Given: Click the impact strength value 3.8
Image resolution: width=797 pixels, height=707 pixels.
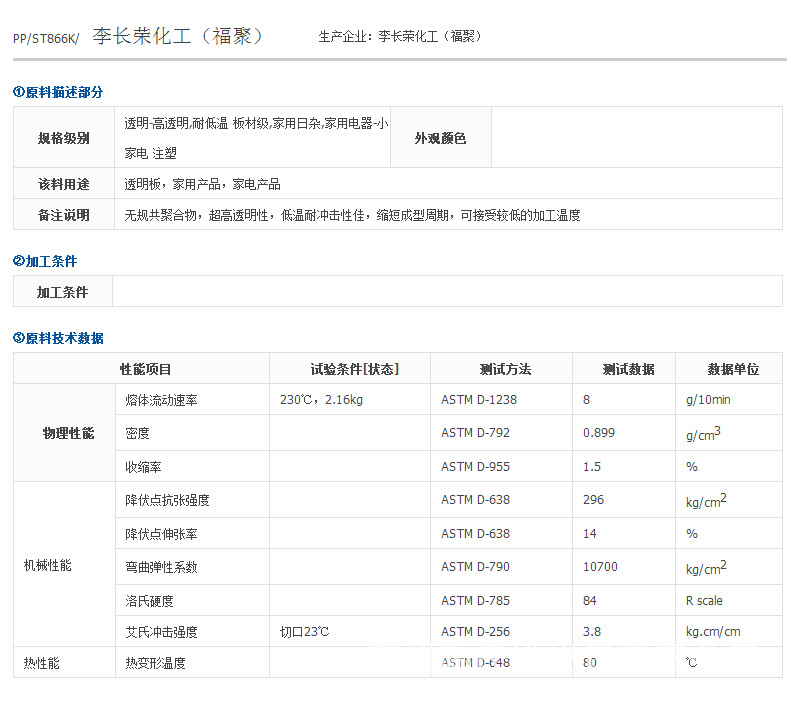Looking at the screenshot, I should tap(592, 632).
